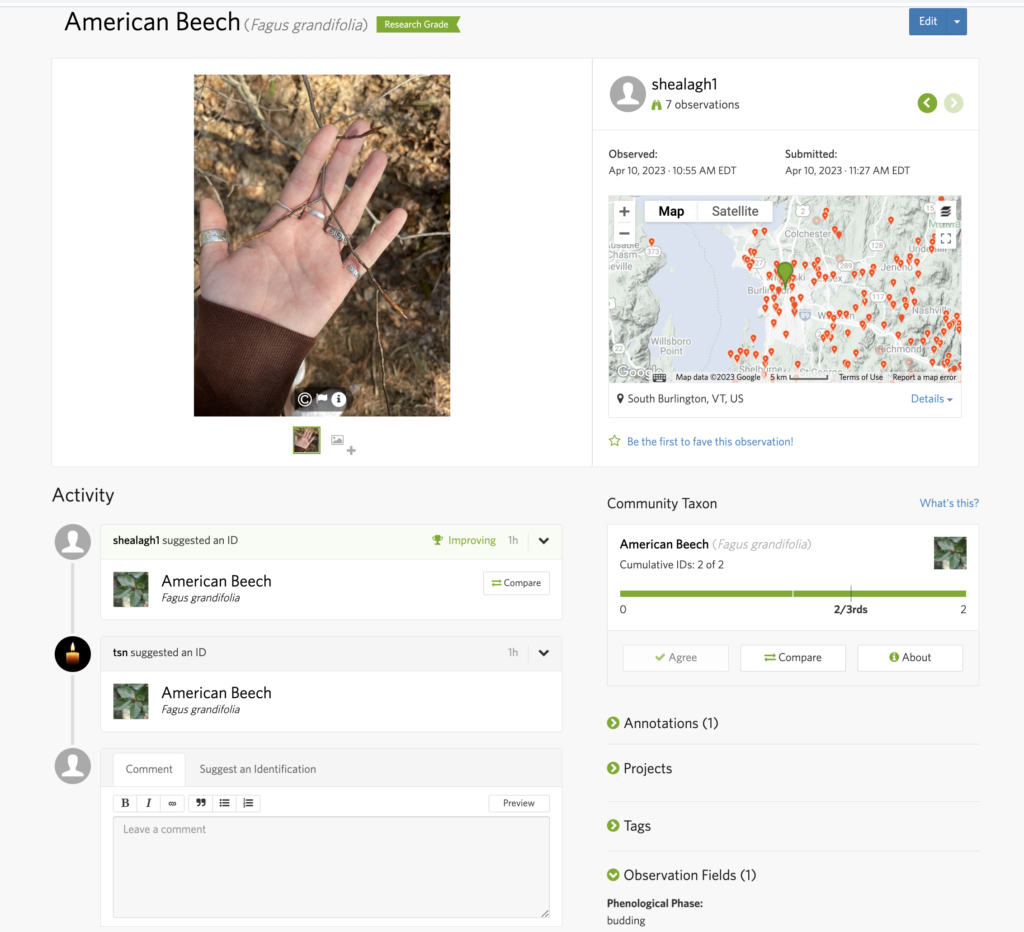
Task: Click the Leave a comment text area
Action: pos(330,866)
